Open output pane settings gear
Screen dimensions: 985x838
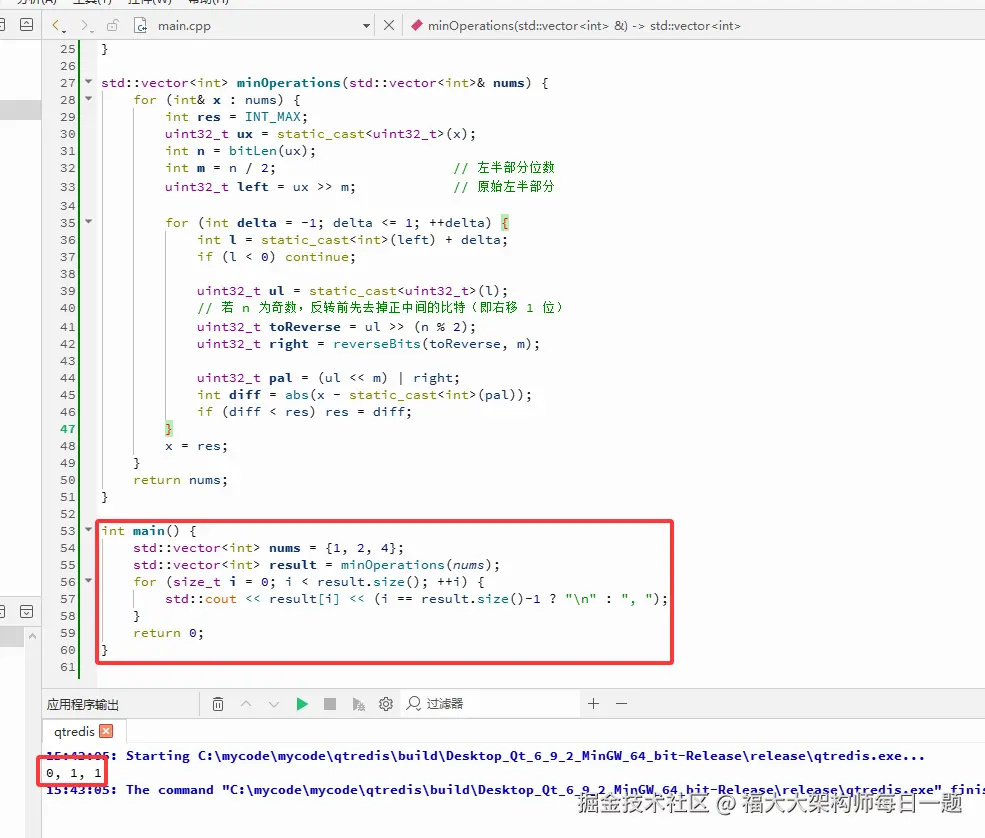(x=386, y=704)
